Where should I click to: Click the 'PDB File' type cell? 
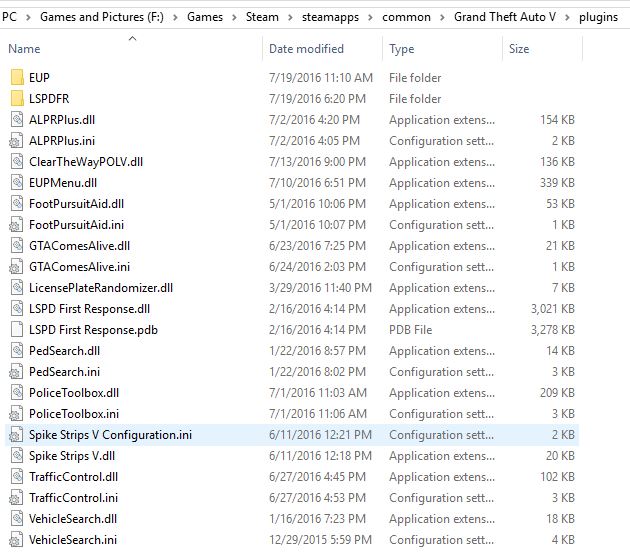[410, 329]
